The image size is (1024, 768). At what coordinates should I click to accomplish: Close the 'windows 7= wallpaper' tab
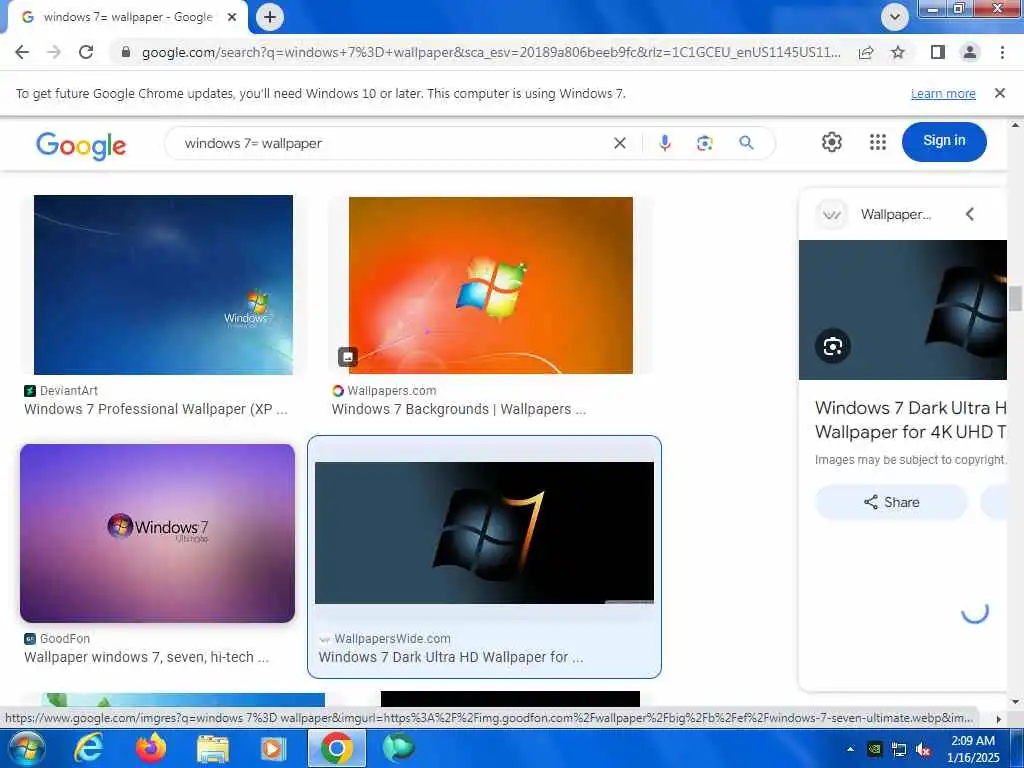point(232,17)
